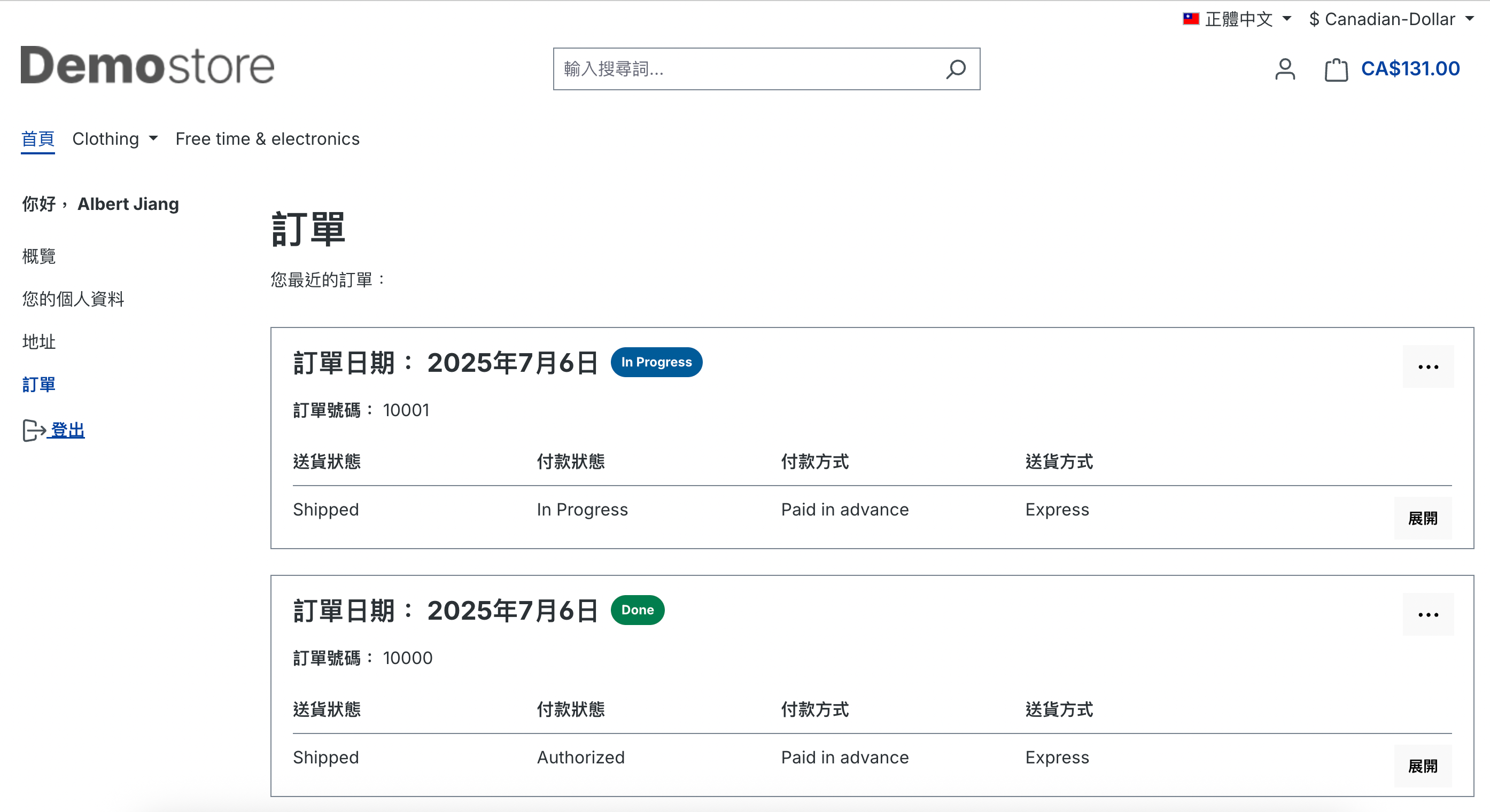Expand order 10001 with 展開 button

click(1423, 518)
